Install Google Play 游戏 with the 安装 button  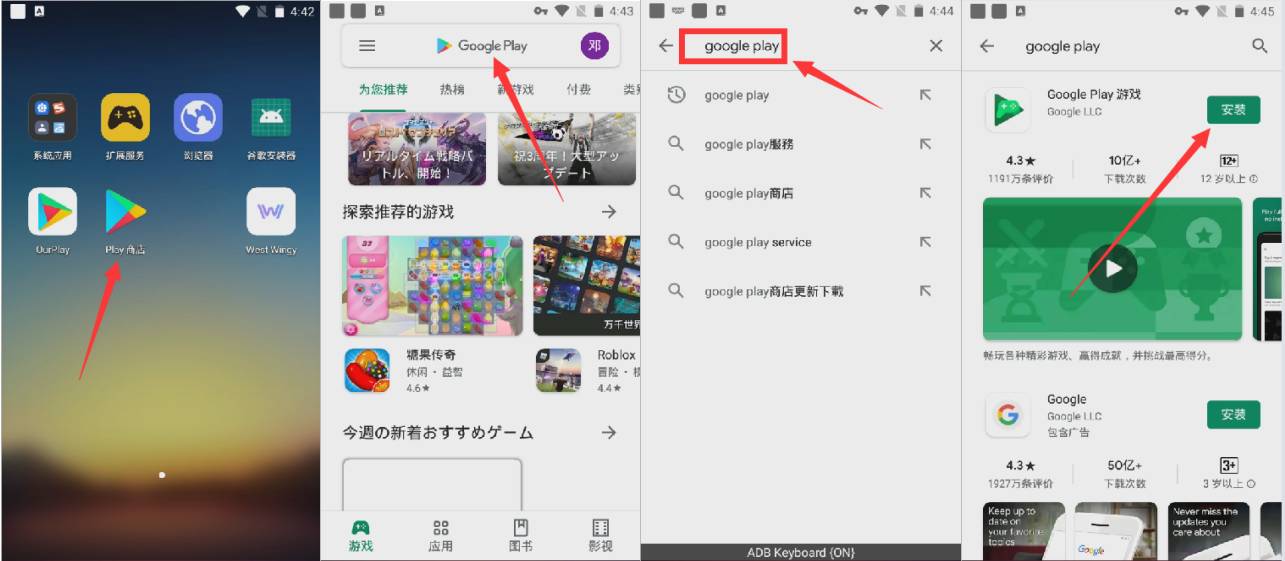pyautogui.click(x=1233, y=110)
